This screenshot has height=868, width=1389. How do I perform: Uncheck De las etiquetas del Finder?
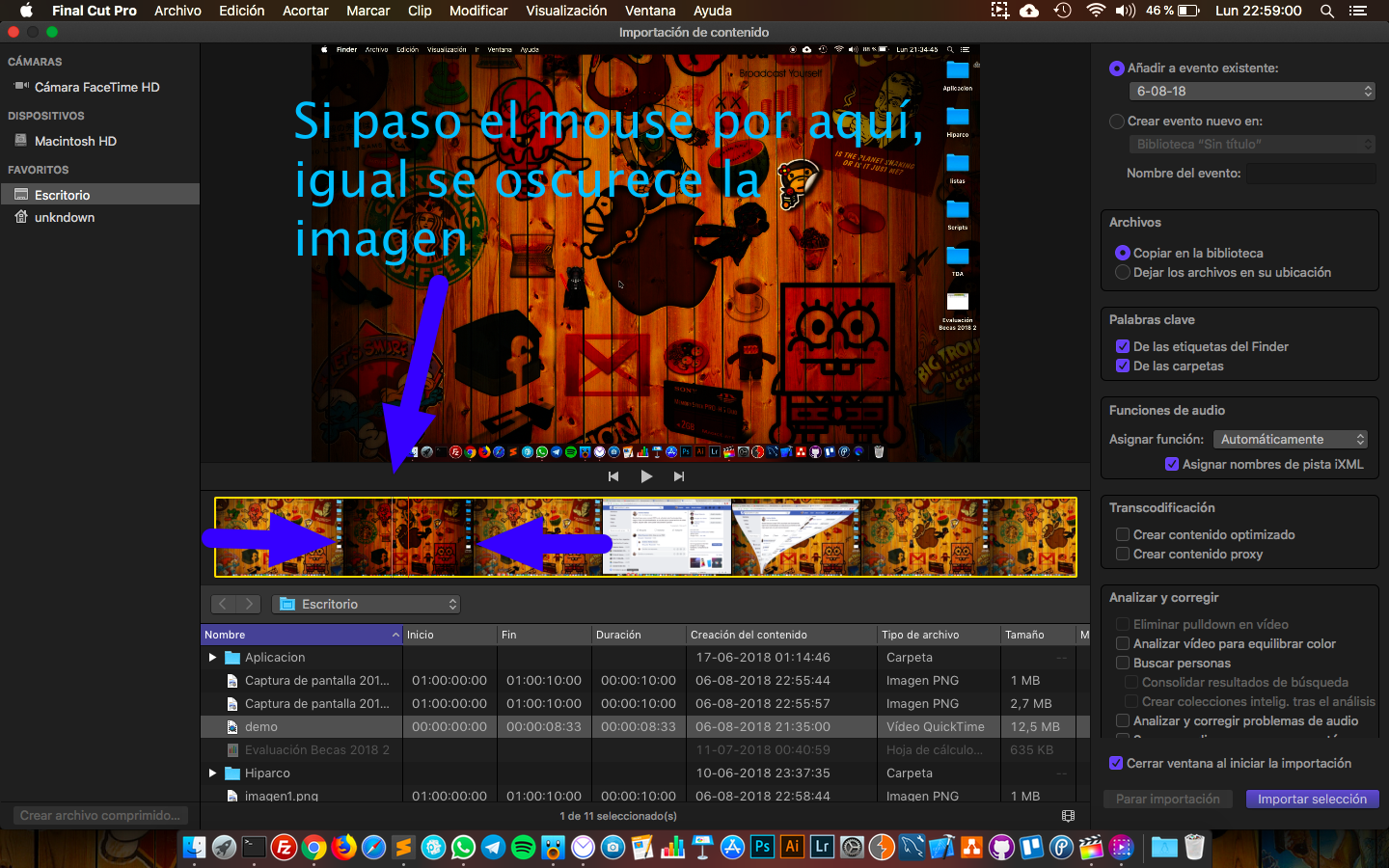[1123, 346]
